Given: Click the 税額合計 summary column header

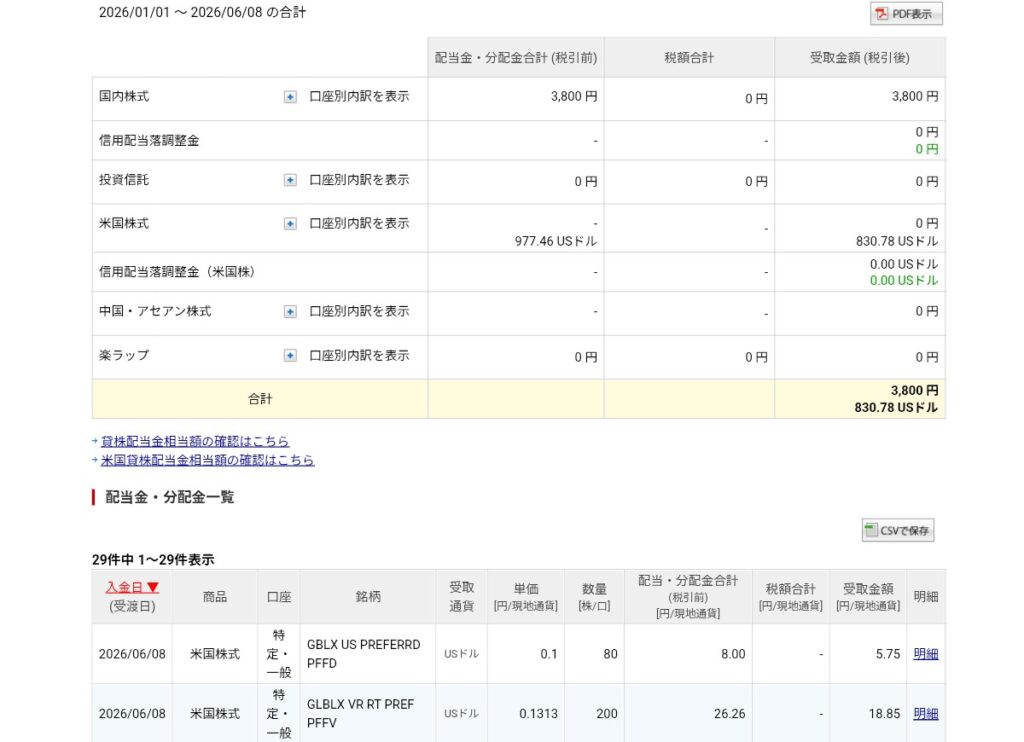Looking at the screenshot, I should [x=689, y=58].
